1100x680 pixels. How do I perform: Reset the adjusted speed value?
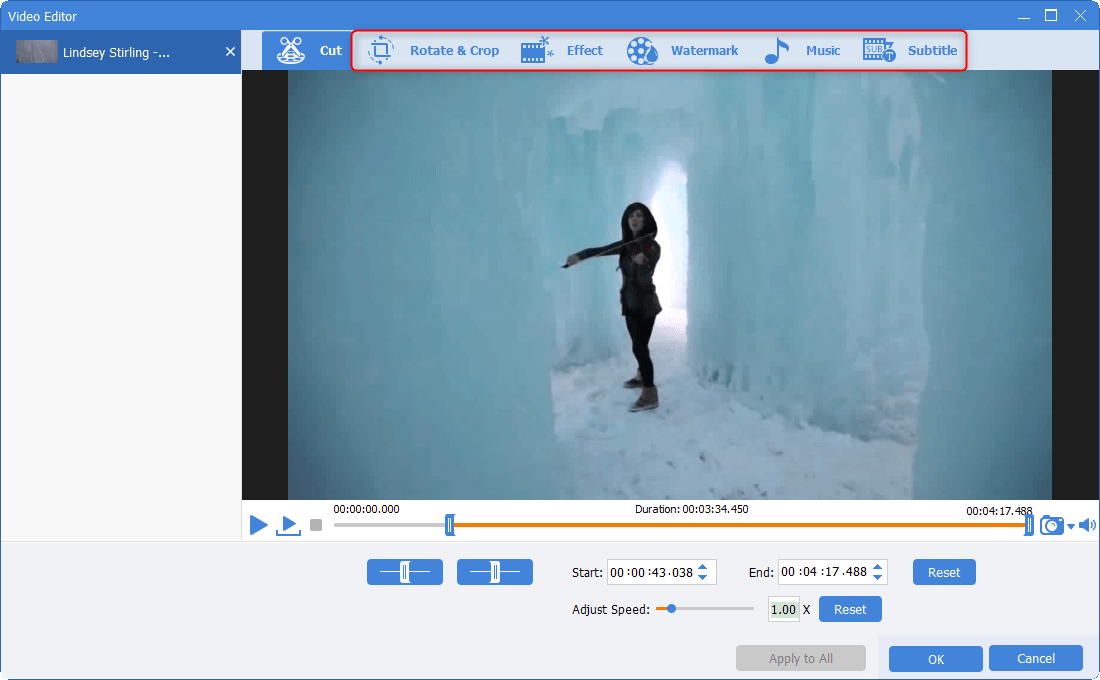click(x=849, y=609)
